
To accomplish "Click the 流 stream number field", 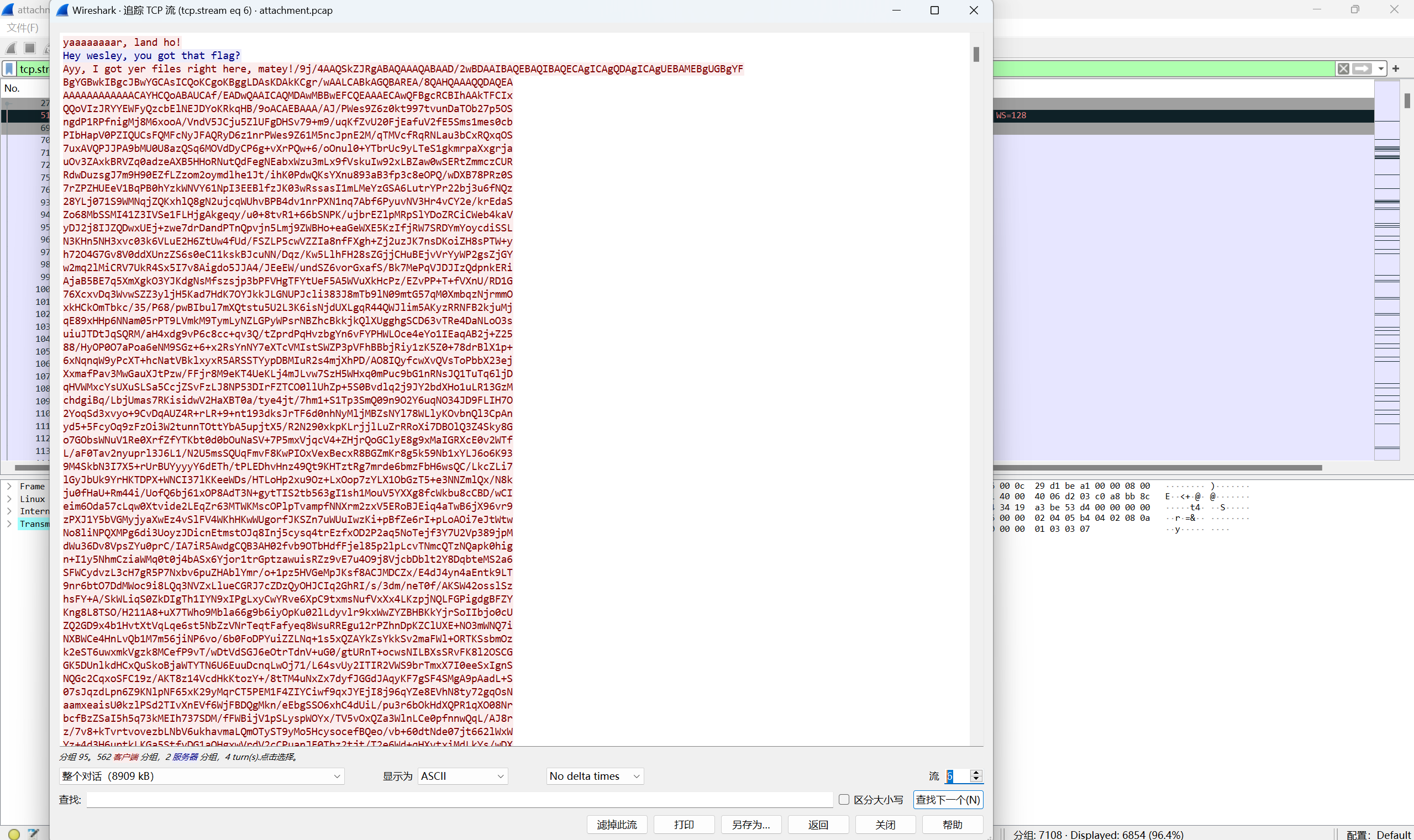I will point(958,776).
